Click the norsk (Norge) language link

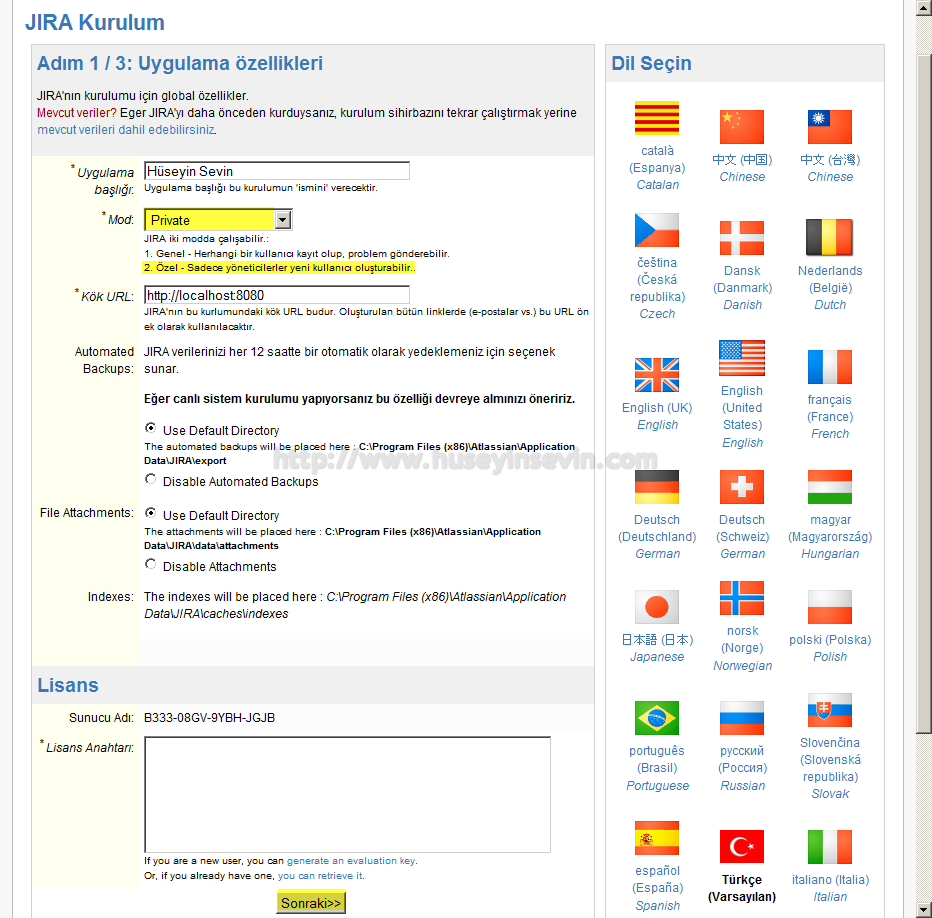(742, 639)
